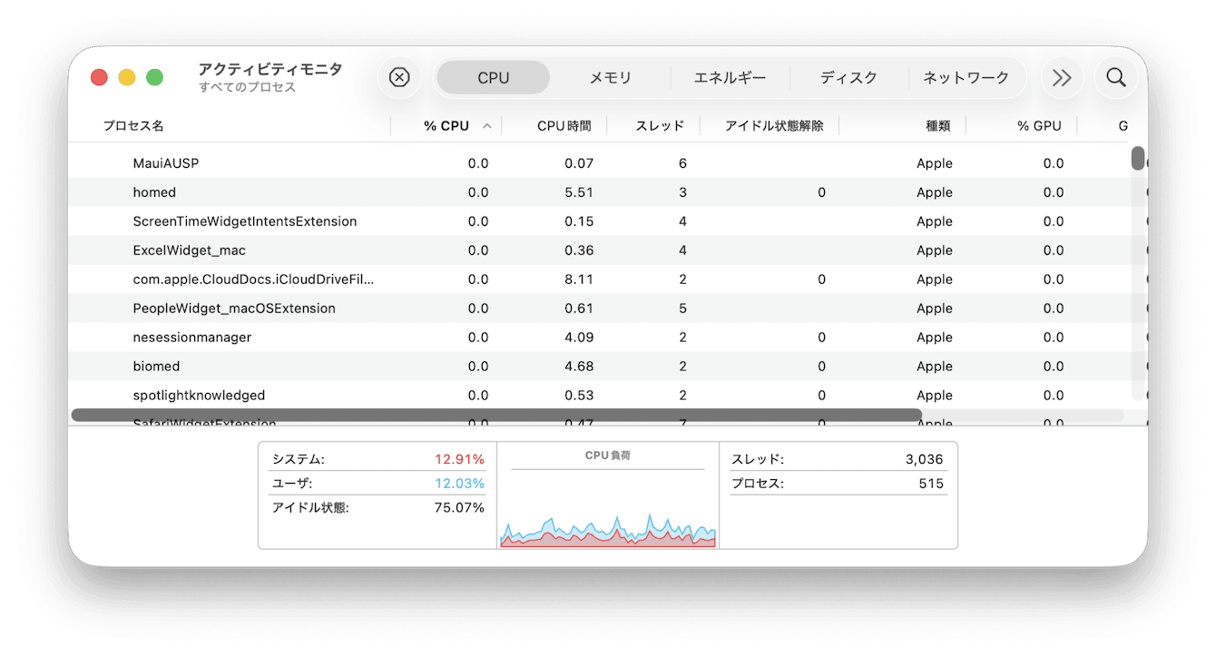Click thread count 6 for MauiAUSP
This screenshot has height=656, width=1216.
683,163
